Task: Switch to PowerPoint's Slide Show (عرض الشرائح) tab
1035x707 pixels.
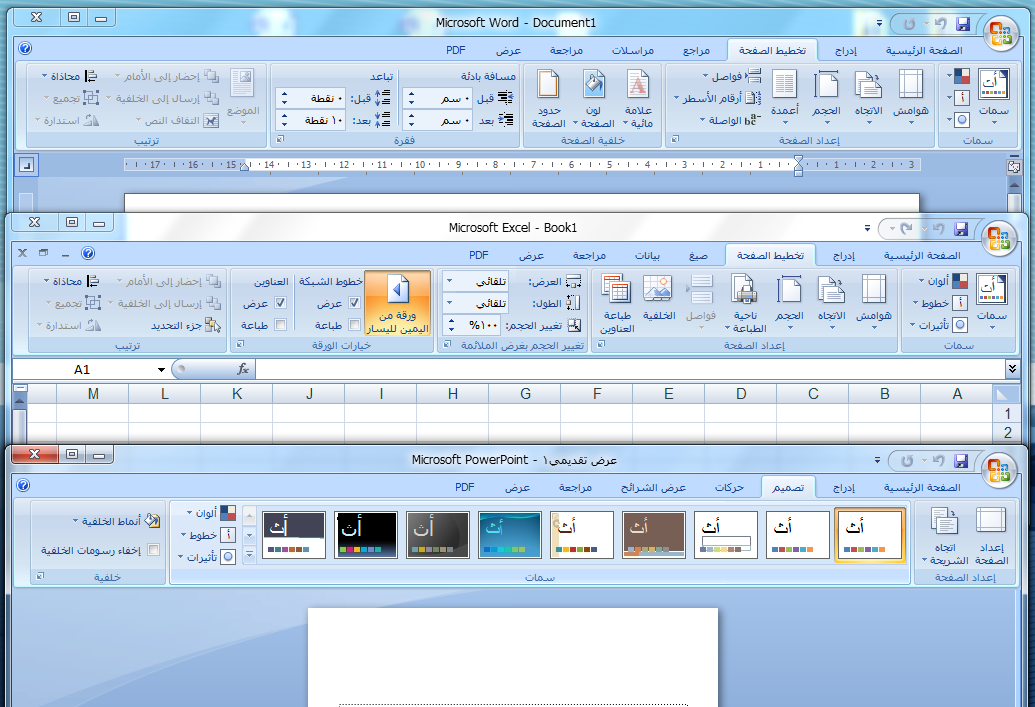Action: click(x=653, y=487)
